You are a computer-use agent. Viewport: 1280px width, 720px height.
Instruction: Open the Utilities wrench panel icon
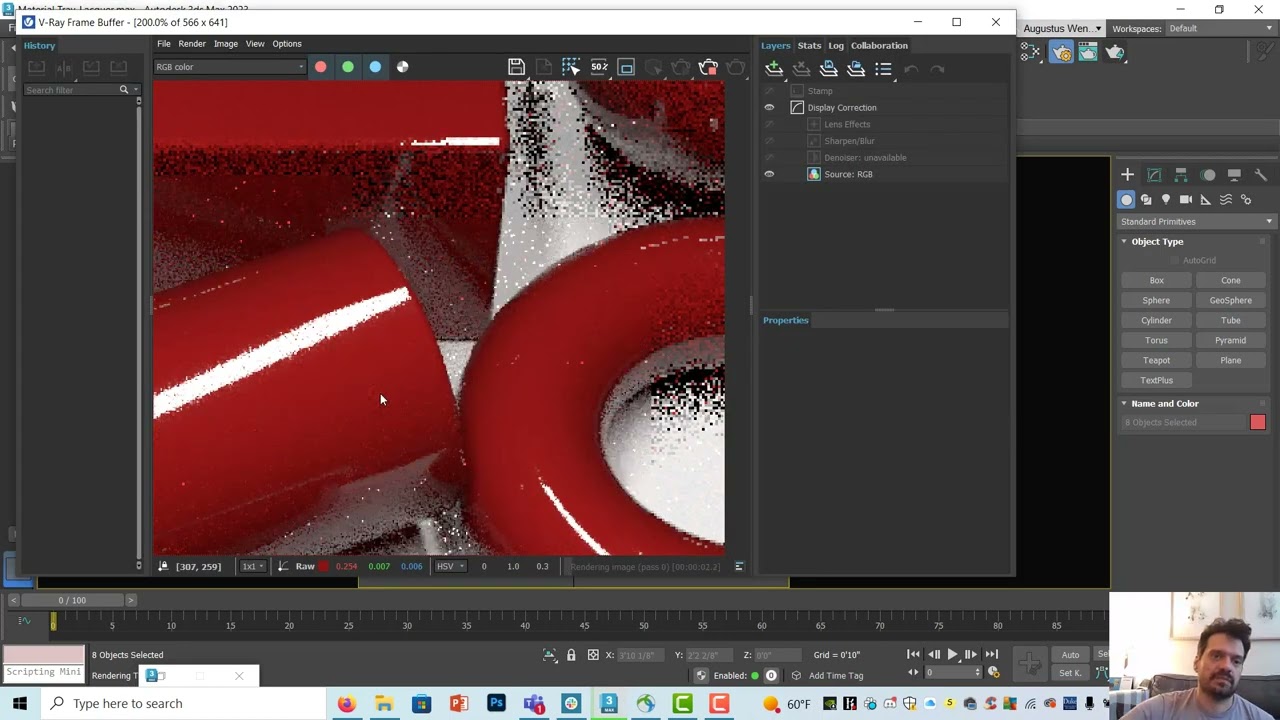pos(1261,175)
